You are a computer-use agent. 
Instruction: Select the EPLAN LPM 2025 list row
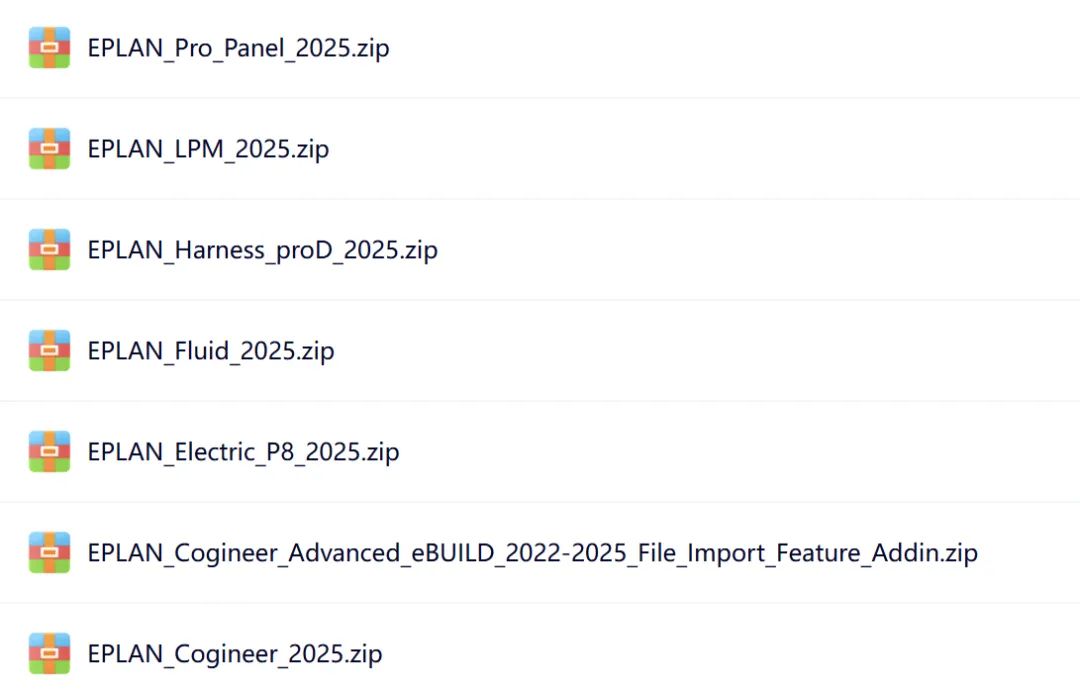(x=700, y=149)
